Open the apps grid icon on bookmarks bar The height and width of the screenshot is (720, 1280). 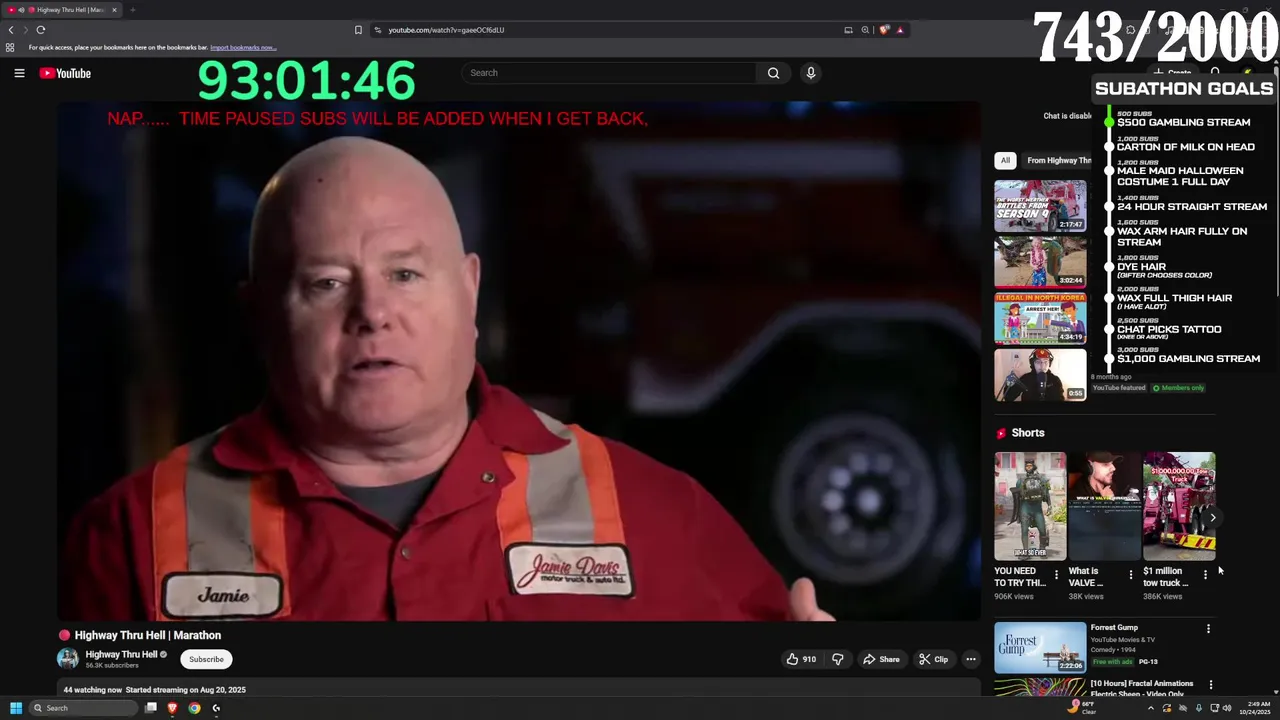tap(10, 47)
